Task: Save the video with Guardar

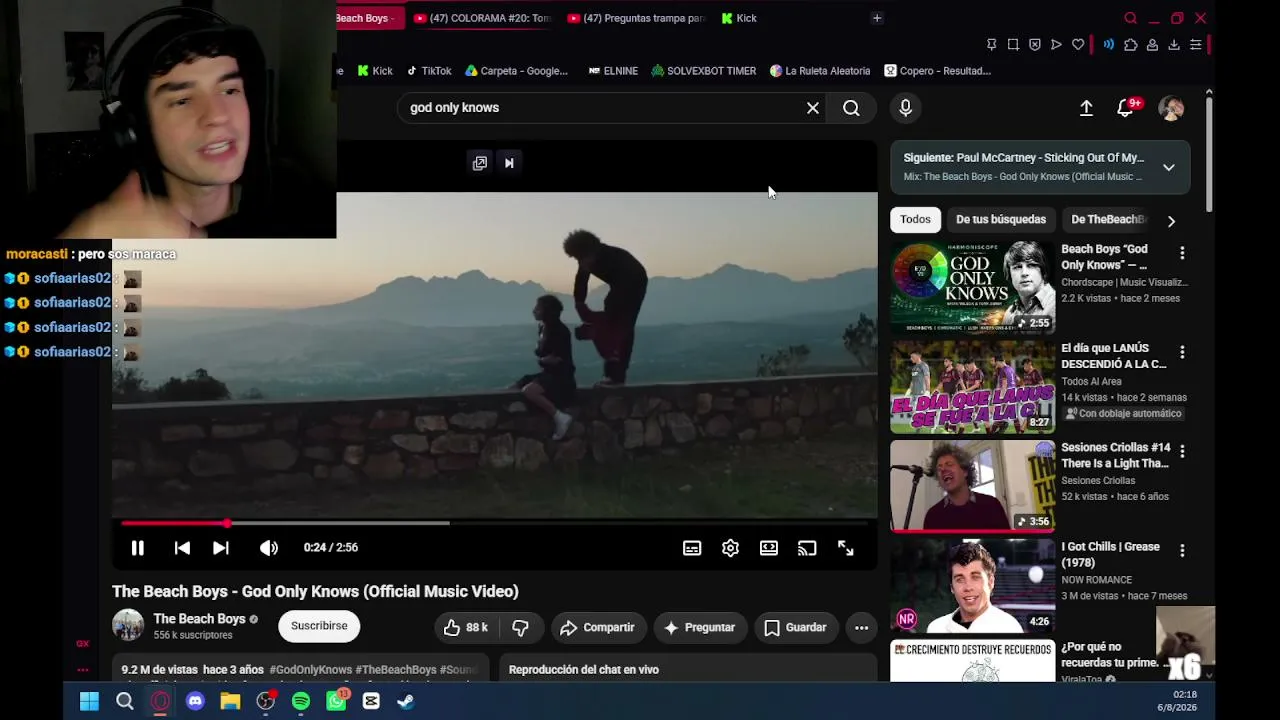Action: [795, 628]
